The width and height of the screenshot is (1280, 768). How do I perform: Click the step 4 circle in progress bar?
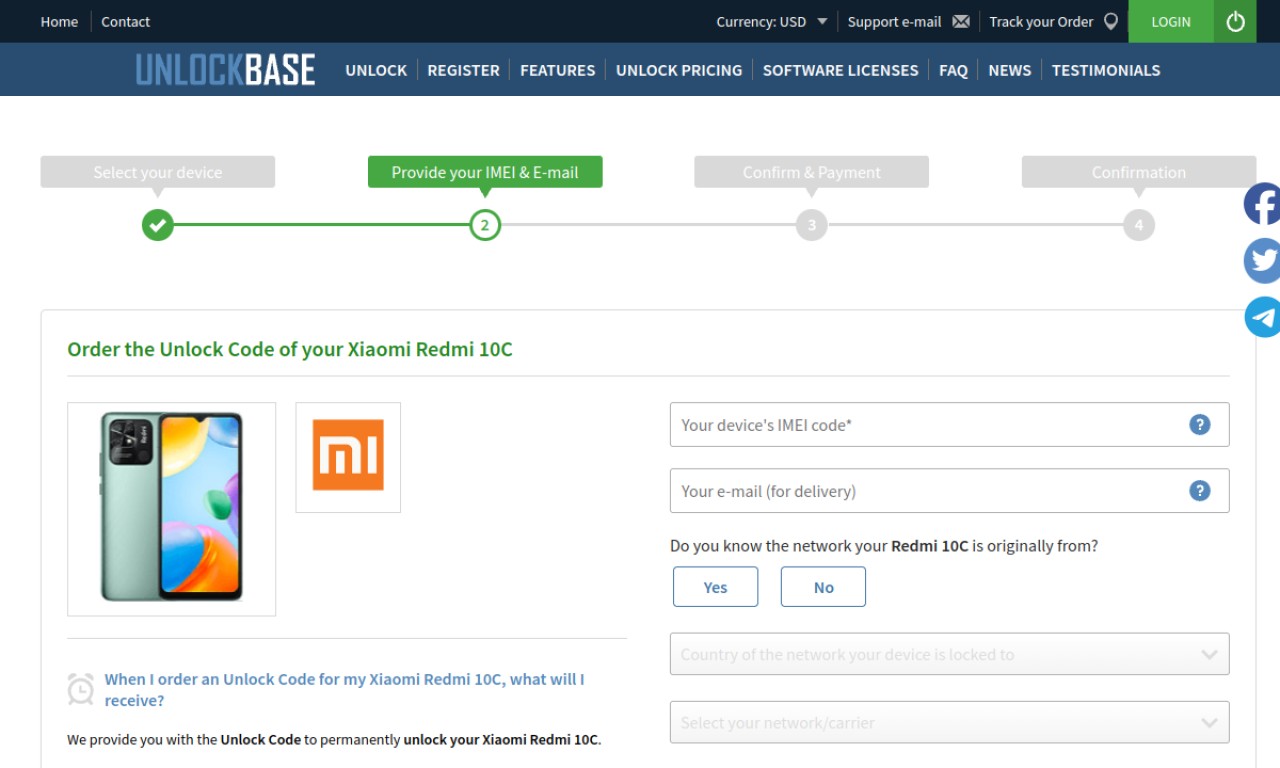(x=1139, y=225)
